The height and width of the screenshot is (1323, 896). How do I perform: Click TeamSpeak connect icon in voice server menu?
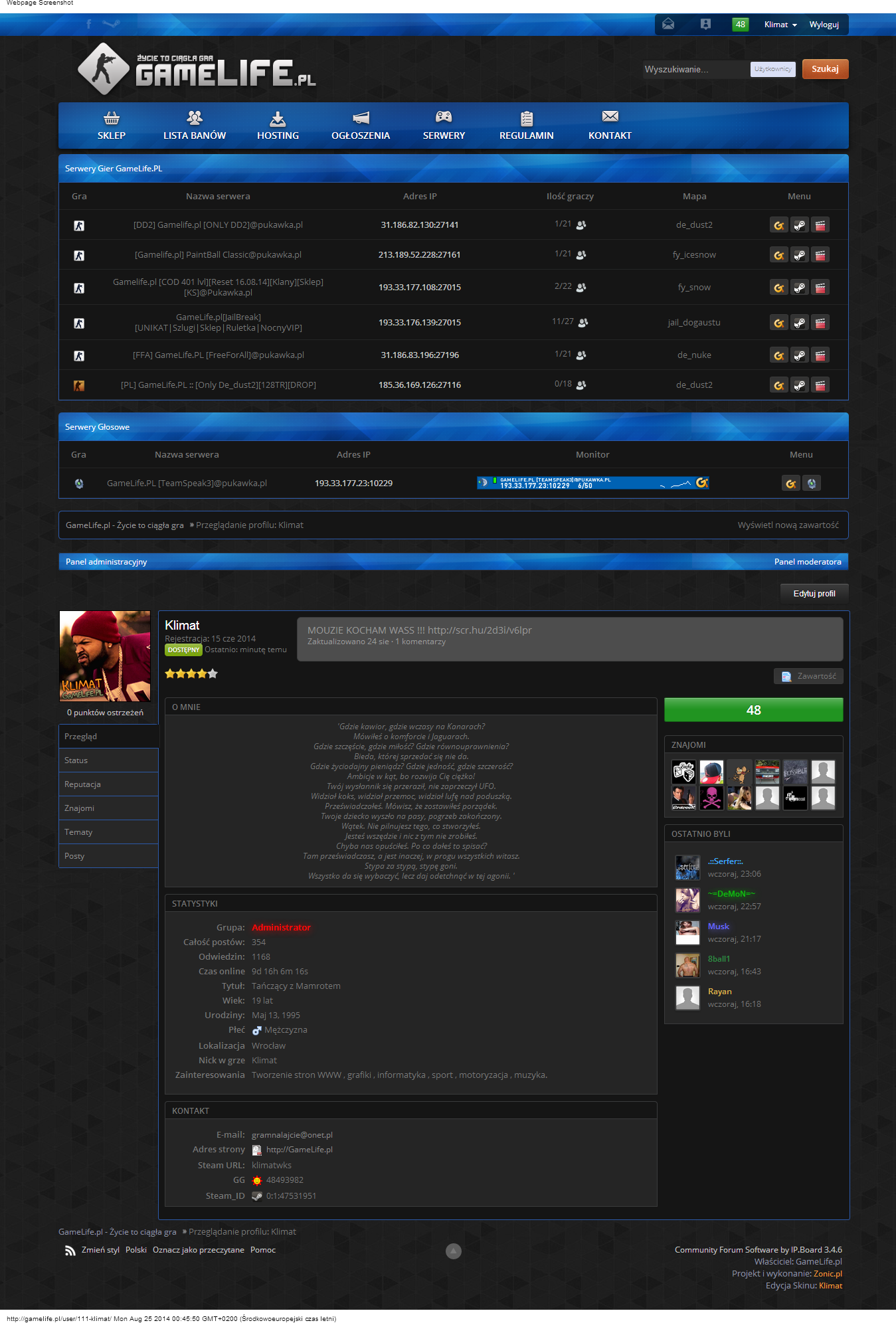click(x=812, y=484)
